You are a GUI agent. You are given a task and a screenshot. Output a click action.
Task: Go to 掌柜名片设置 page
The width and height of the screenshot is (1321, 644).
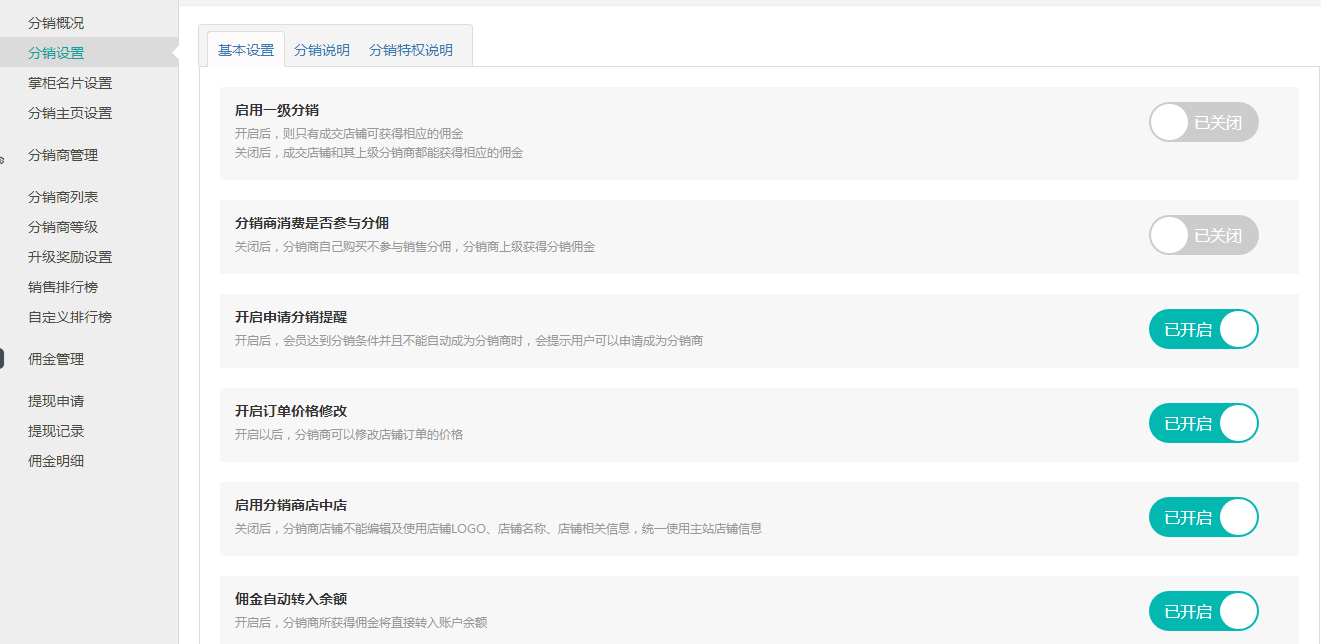pos(70,83)
